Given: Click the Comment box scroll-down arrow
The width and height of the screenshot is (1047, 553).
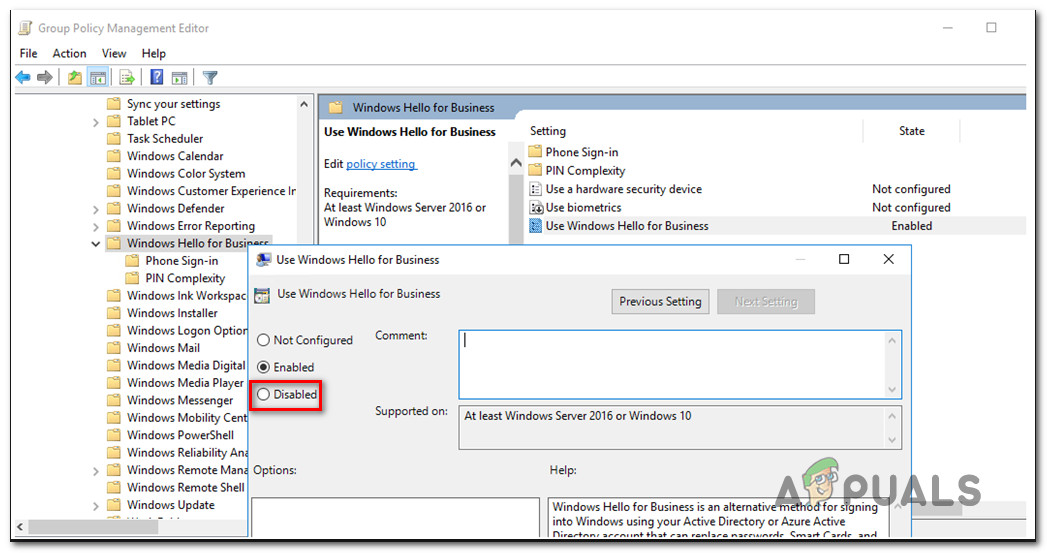Looking at the screenshot, I should pyautogui.click(x=892, y=389).
